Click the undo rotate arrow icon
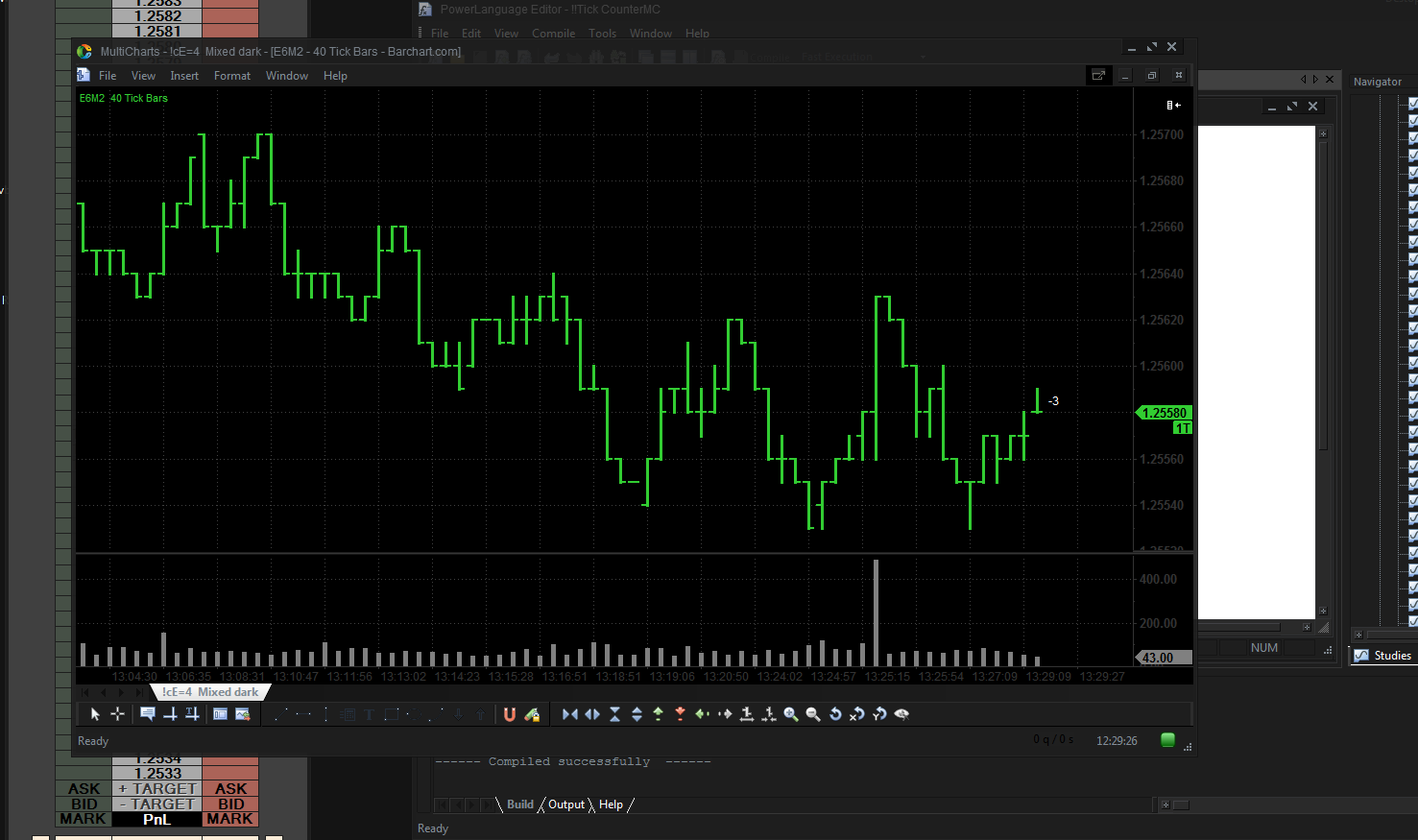The image size is (1418, 840). (x=835, y=714)
